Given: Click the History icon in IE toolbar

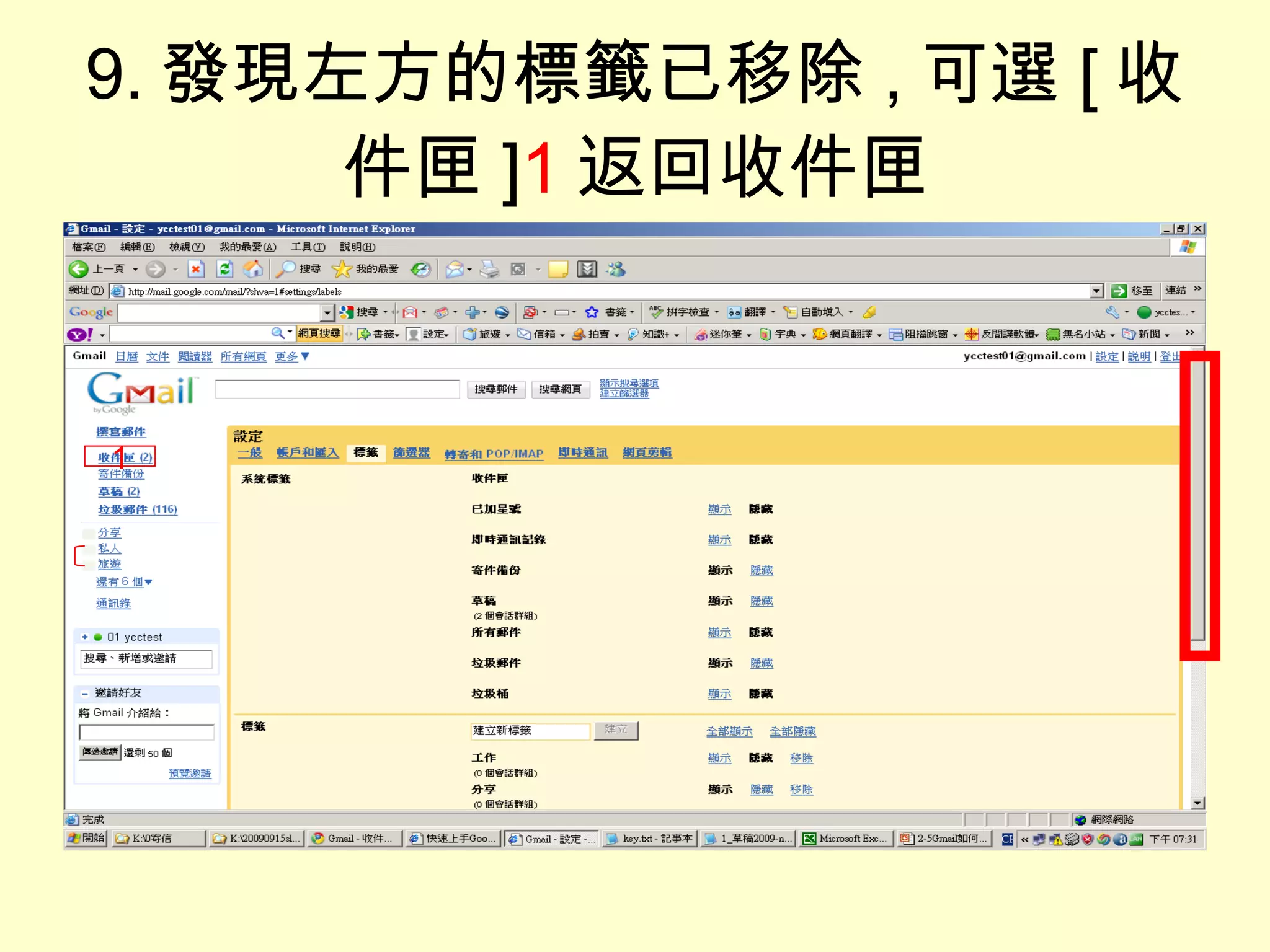Looking at the screenshot, I should (421, 269).
